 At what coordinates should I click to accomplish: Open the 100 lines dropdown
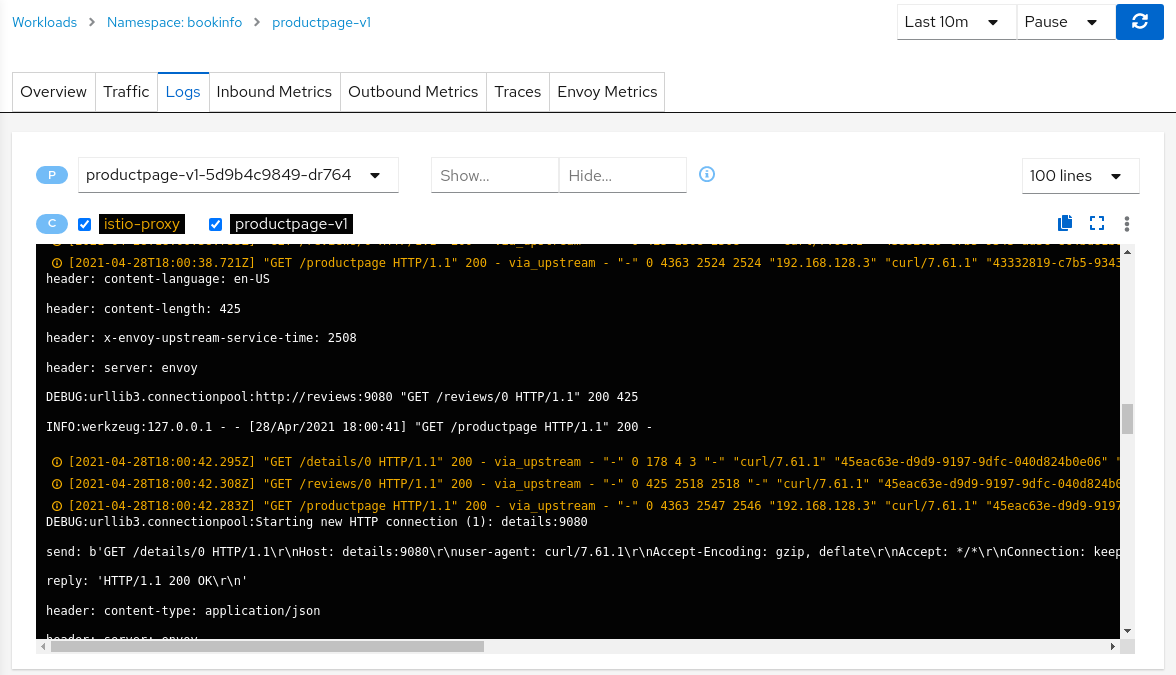tap(1080, 175)
